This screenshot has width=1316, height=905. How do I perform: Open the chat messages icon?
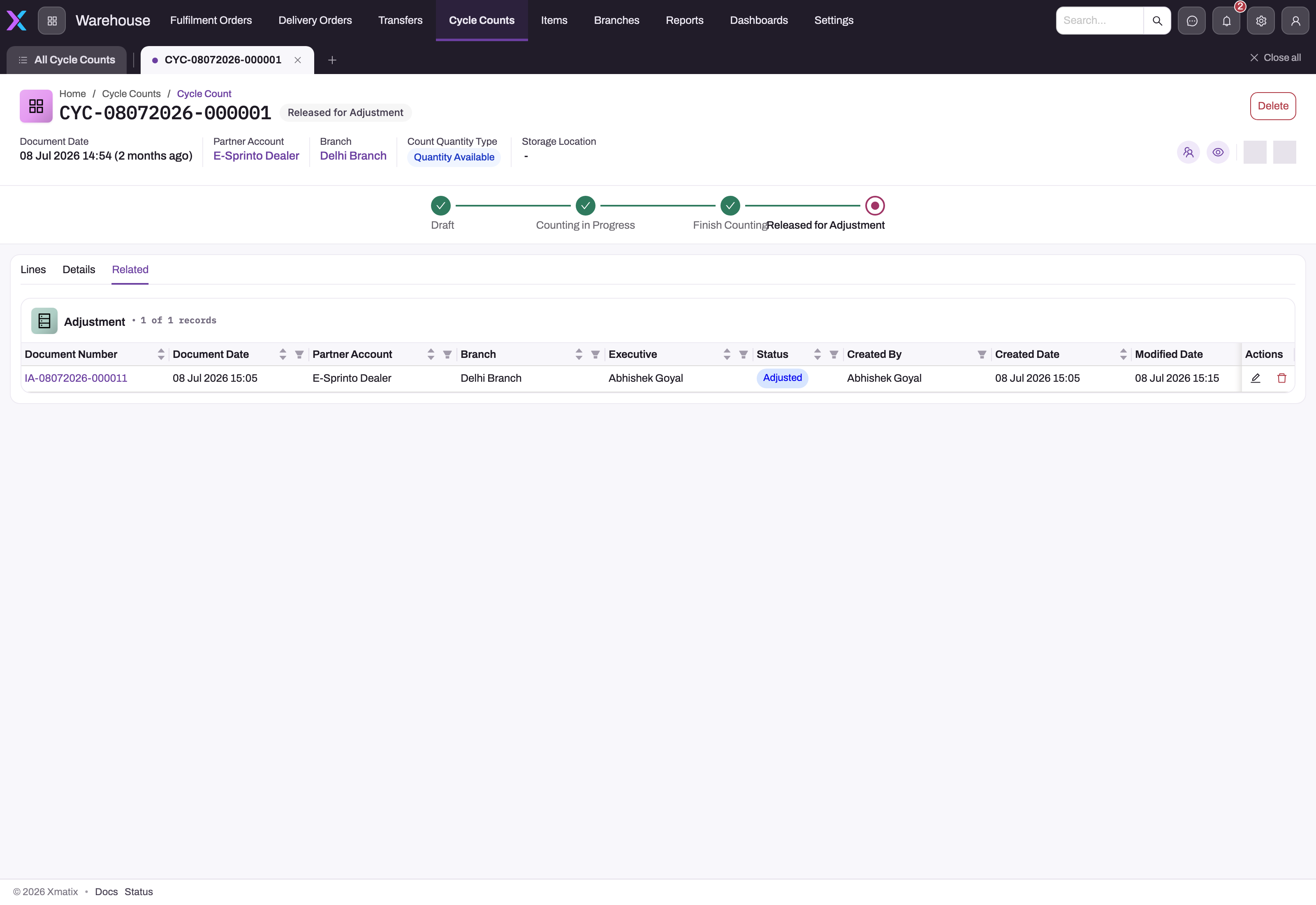pos(1191,21)
